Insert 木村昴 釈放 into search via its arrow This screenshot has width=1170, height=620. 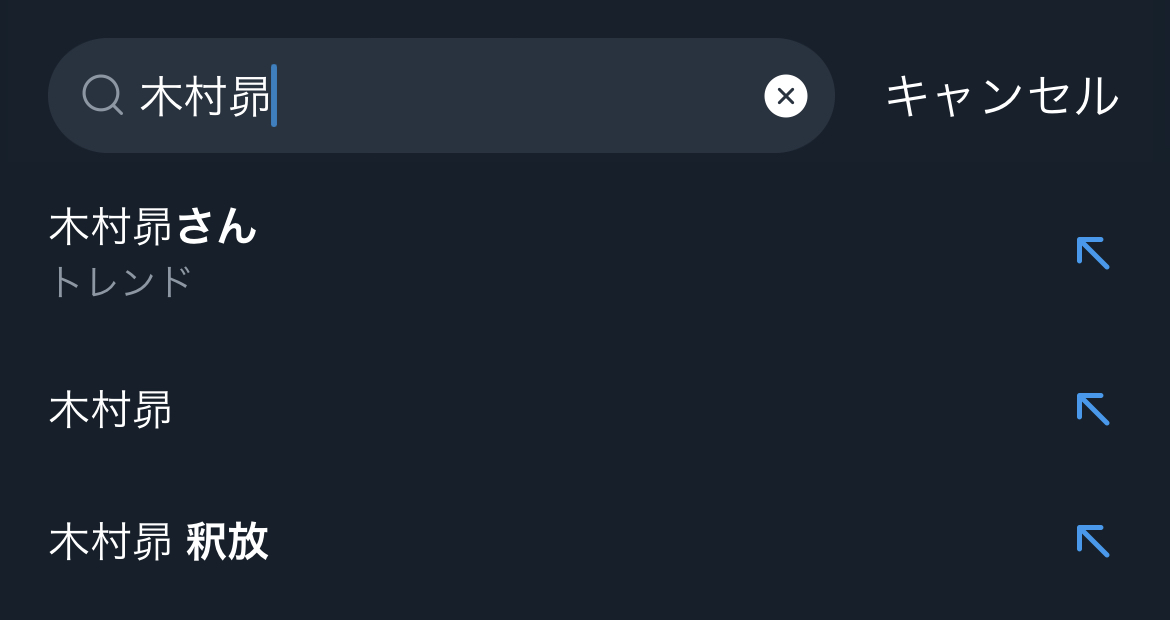click(x=1093, y=541)
